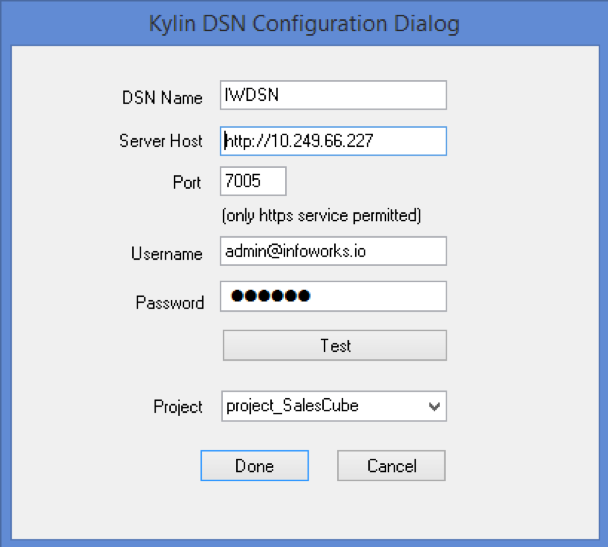
Task: Click the Test connection button
Action: click(335, 345)
